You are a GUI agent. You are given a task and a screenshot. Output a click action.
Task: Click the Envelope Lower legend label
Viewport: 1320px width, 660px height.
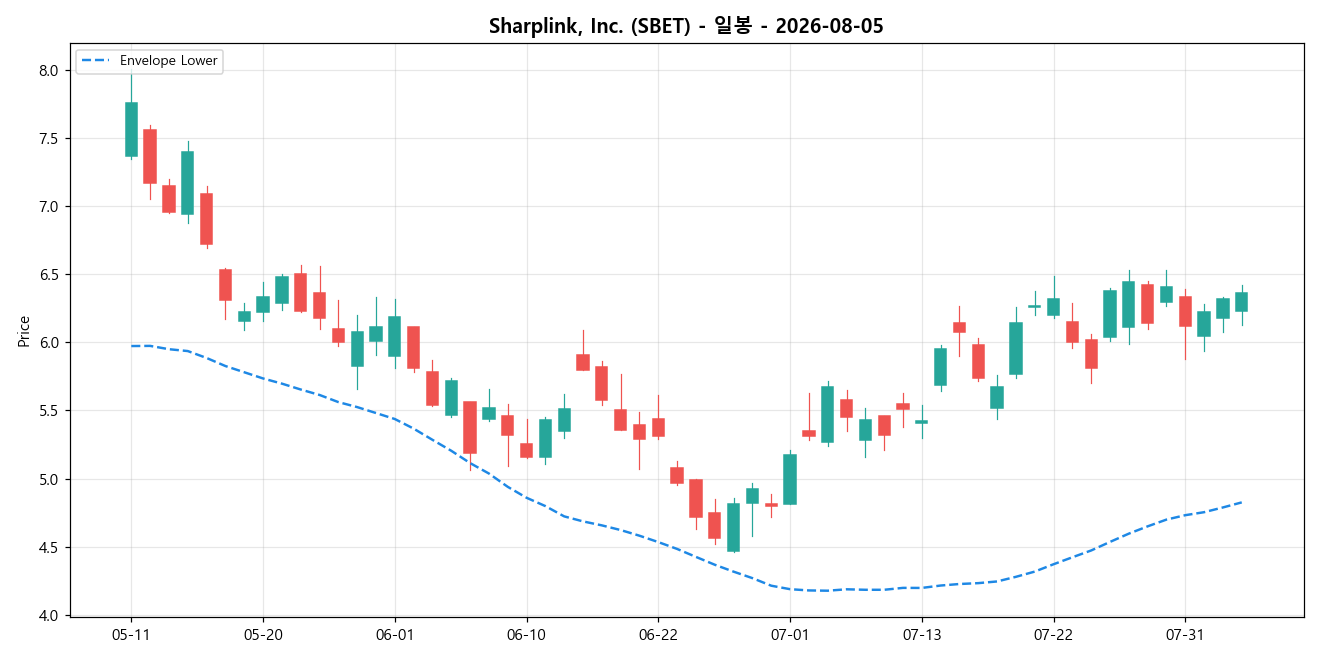(168, 61)
